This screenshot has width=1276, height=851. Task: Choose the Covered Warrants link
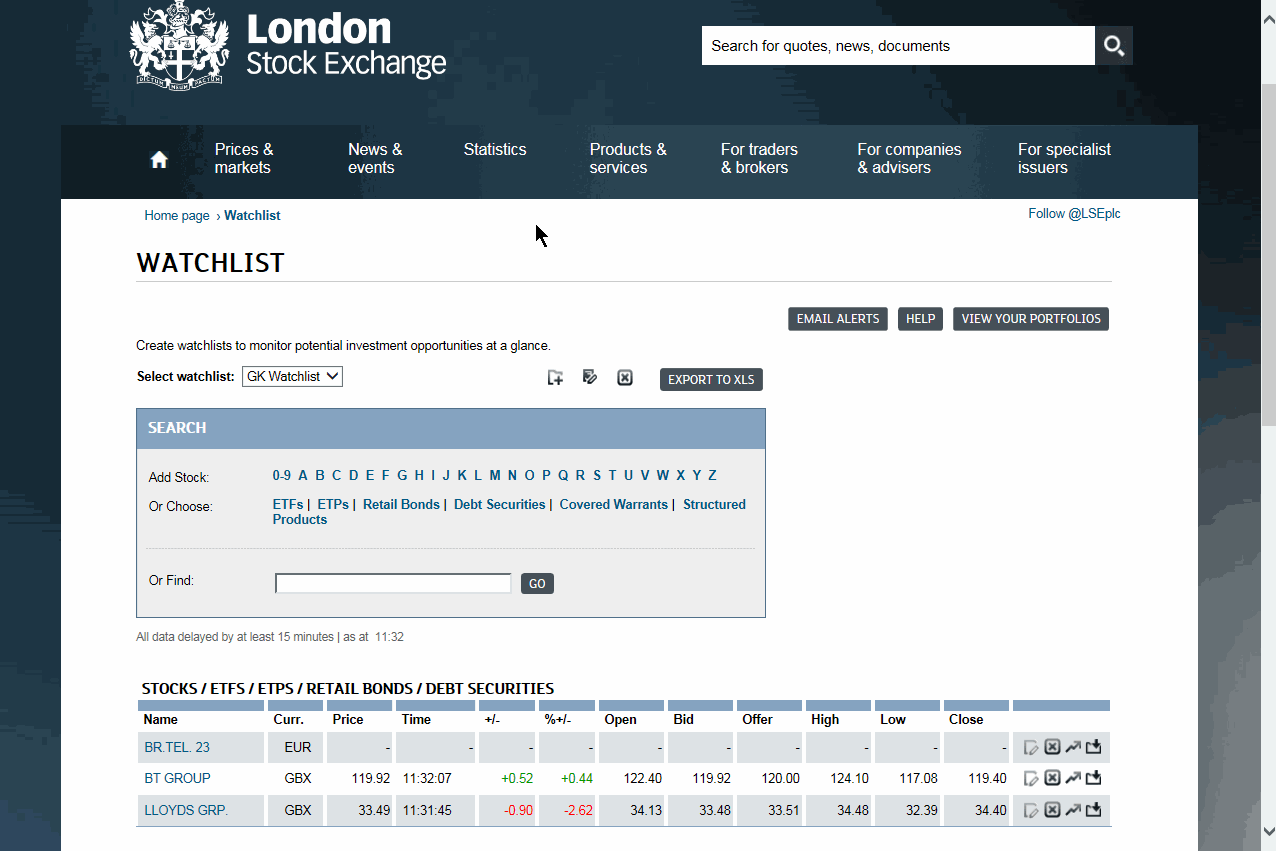point(613,505)
